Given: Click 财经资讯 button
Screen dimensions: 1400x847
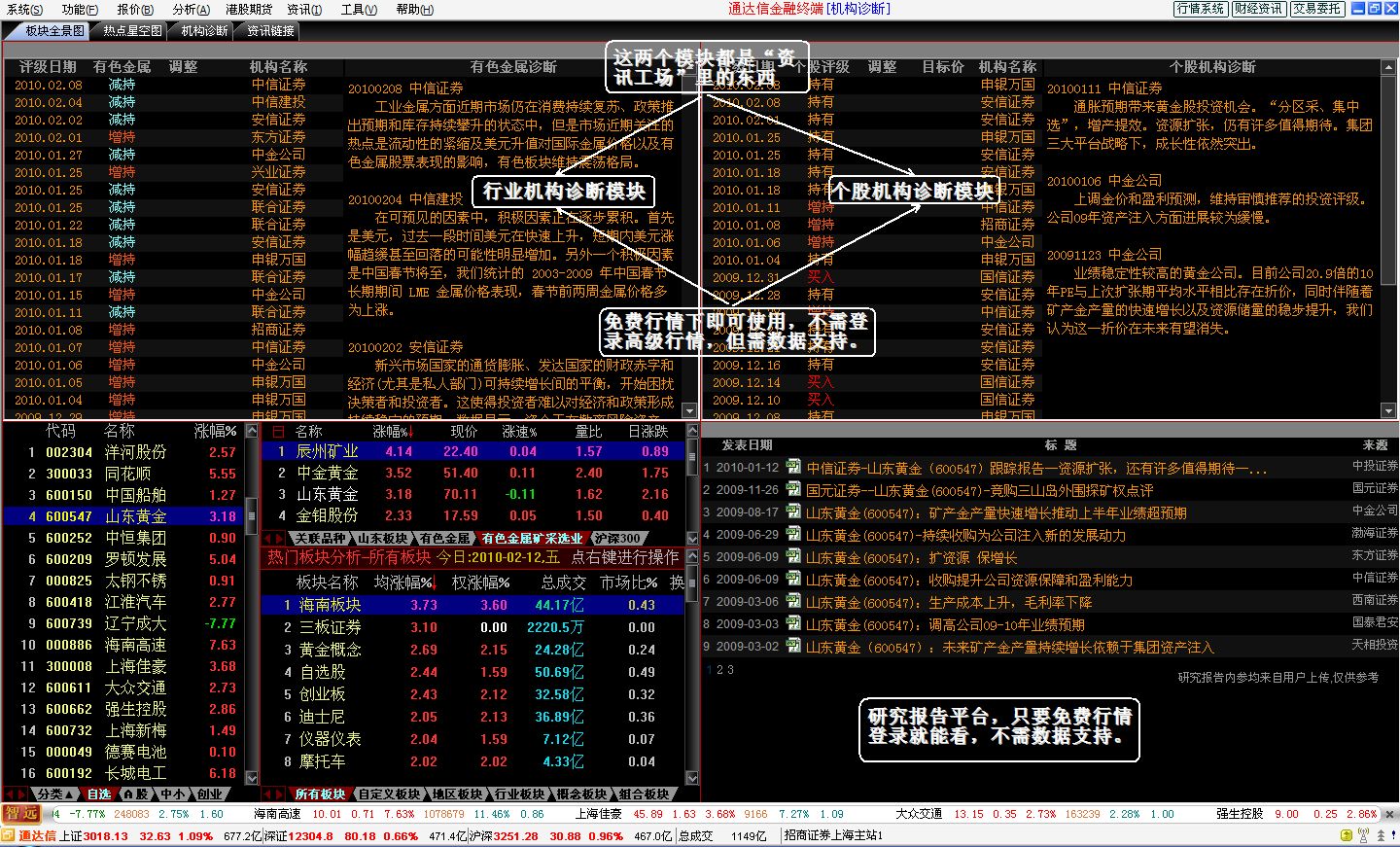Looking at the screenshot, I should click(1258, 9).
